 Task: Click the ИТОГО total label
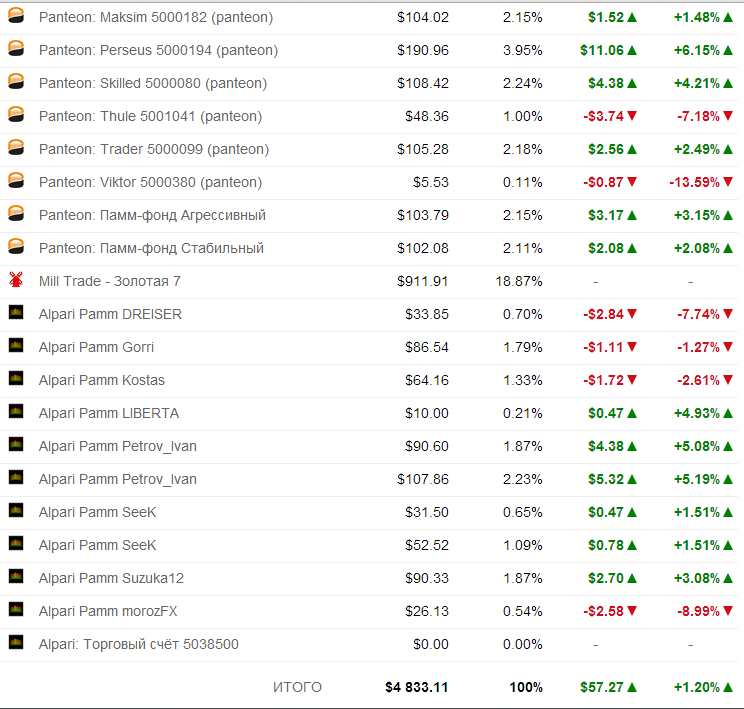pos(298,687)
